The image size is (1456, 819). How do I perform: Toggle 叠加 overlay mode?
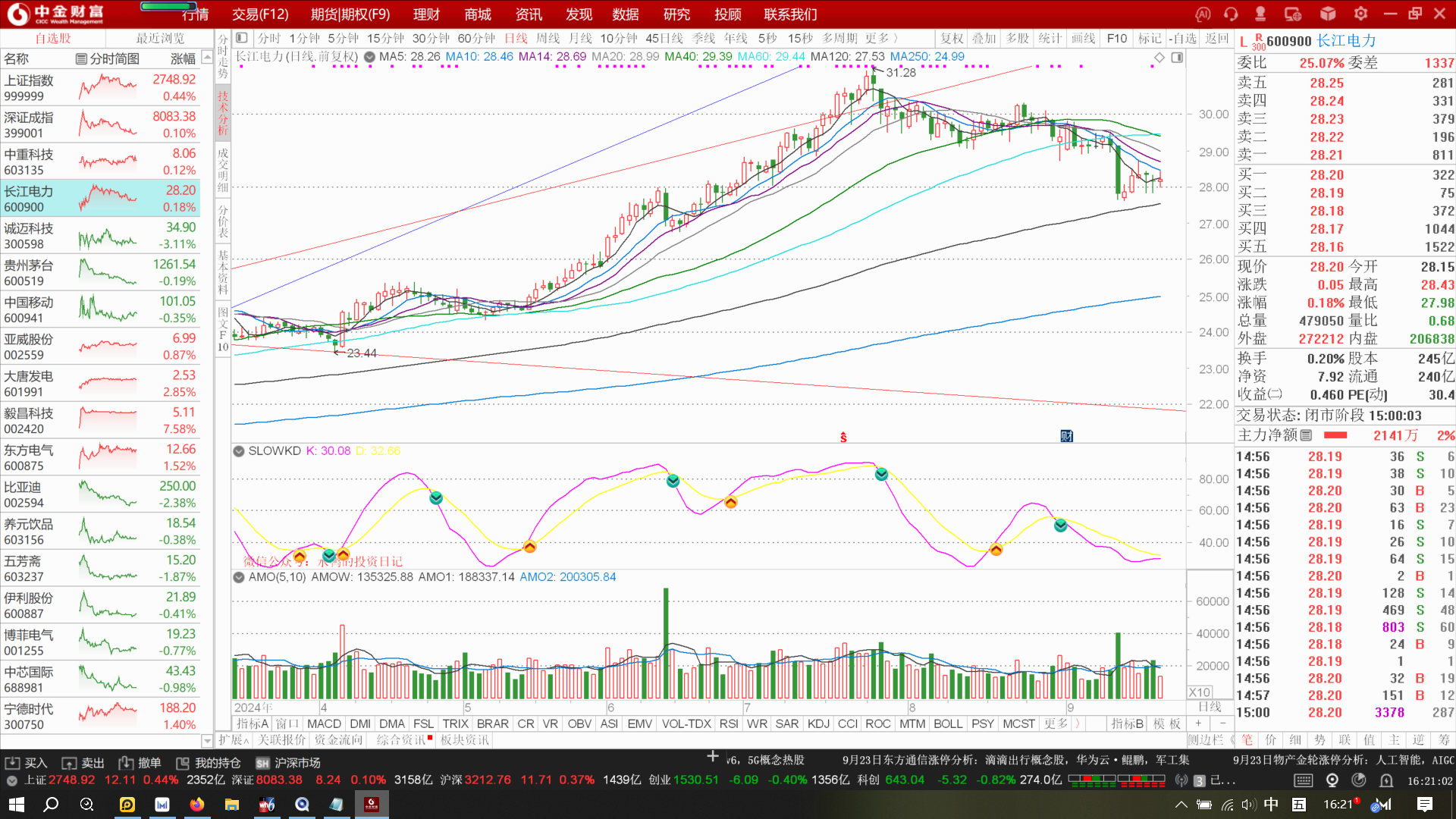click(x=984, y=38)
